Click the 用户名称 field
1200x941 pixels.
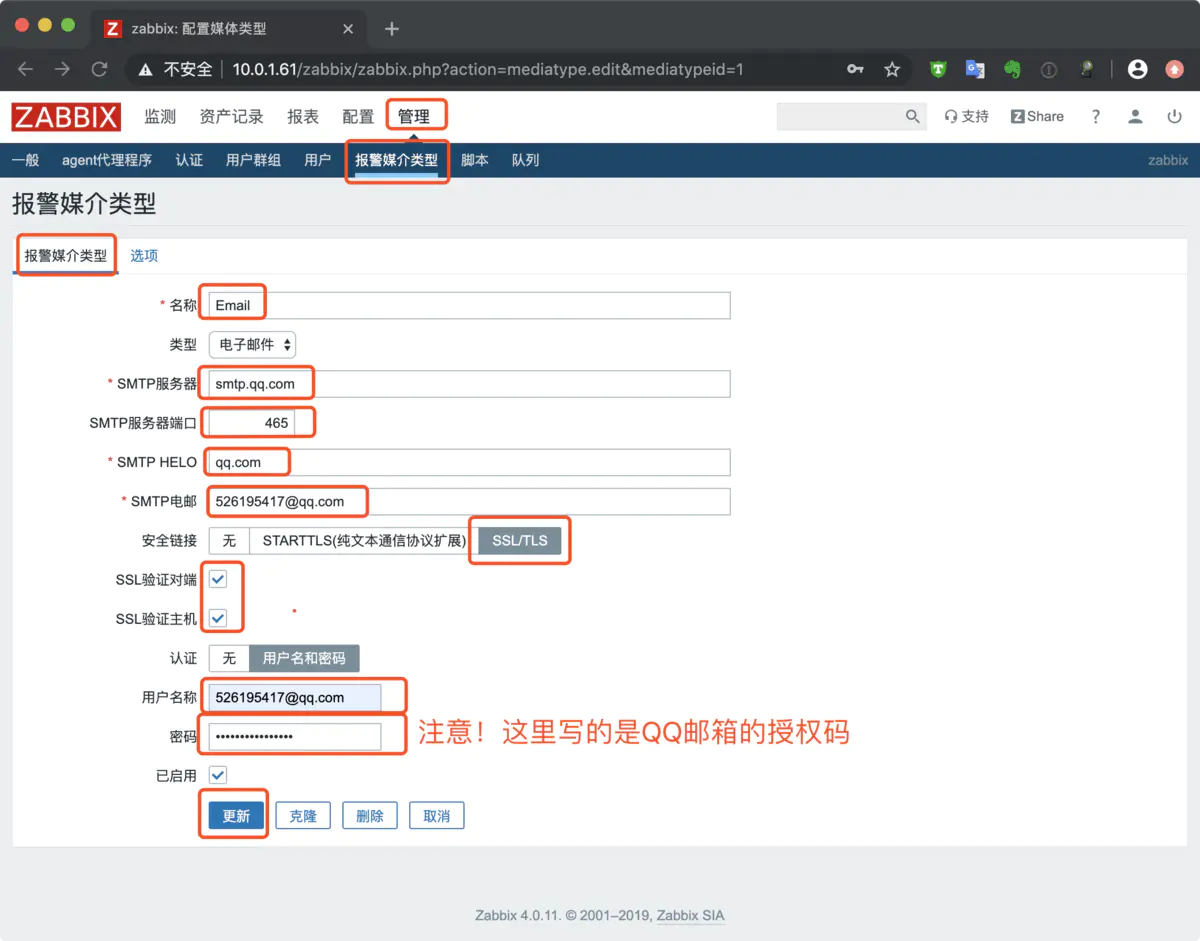click(x=295, y=697)
